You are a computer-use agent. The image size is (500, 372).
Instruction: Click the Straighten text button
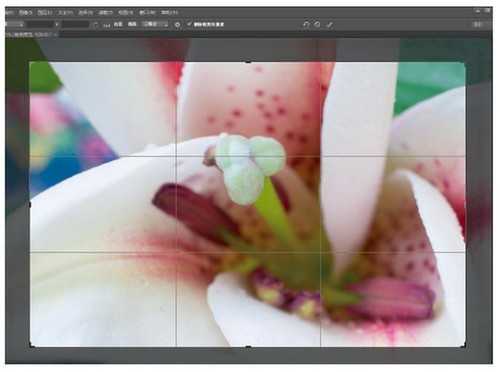click(118, 24)
